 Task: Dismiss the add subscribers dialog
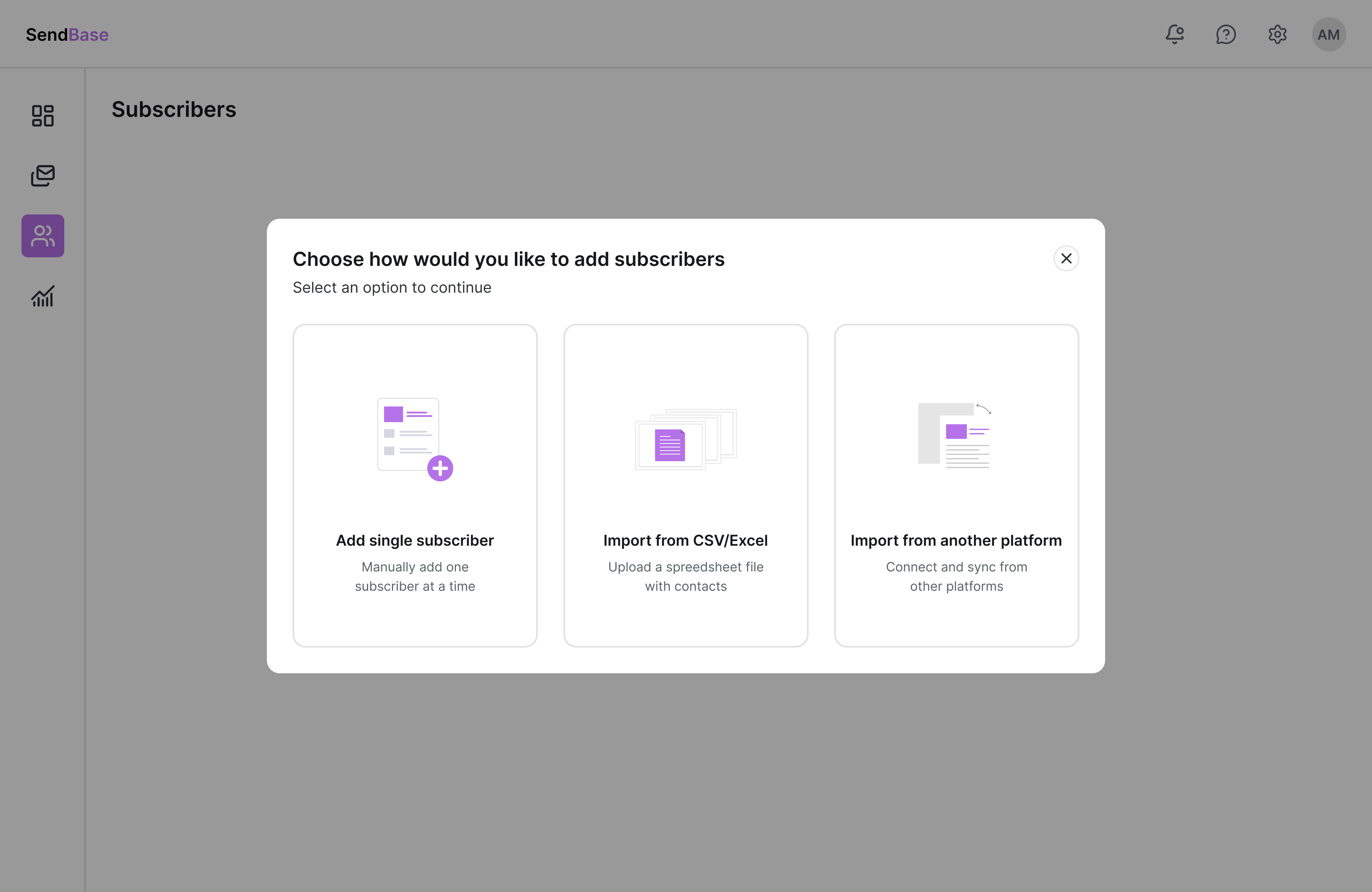[1066, 258]
